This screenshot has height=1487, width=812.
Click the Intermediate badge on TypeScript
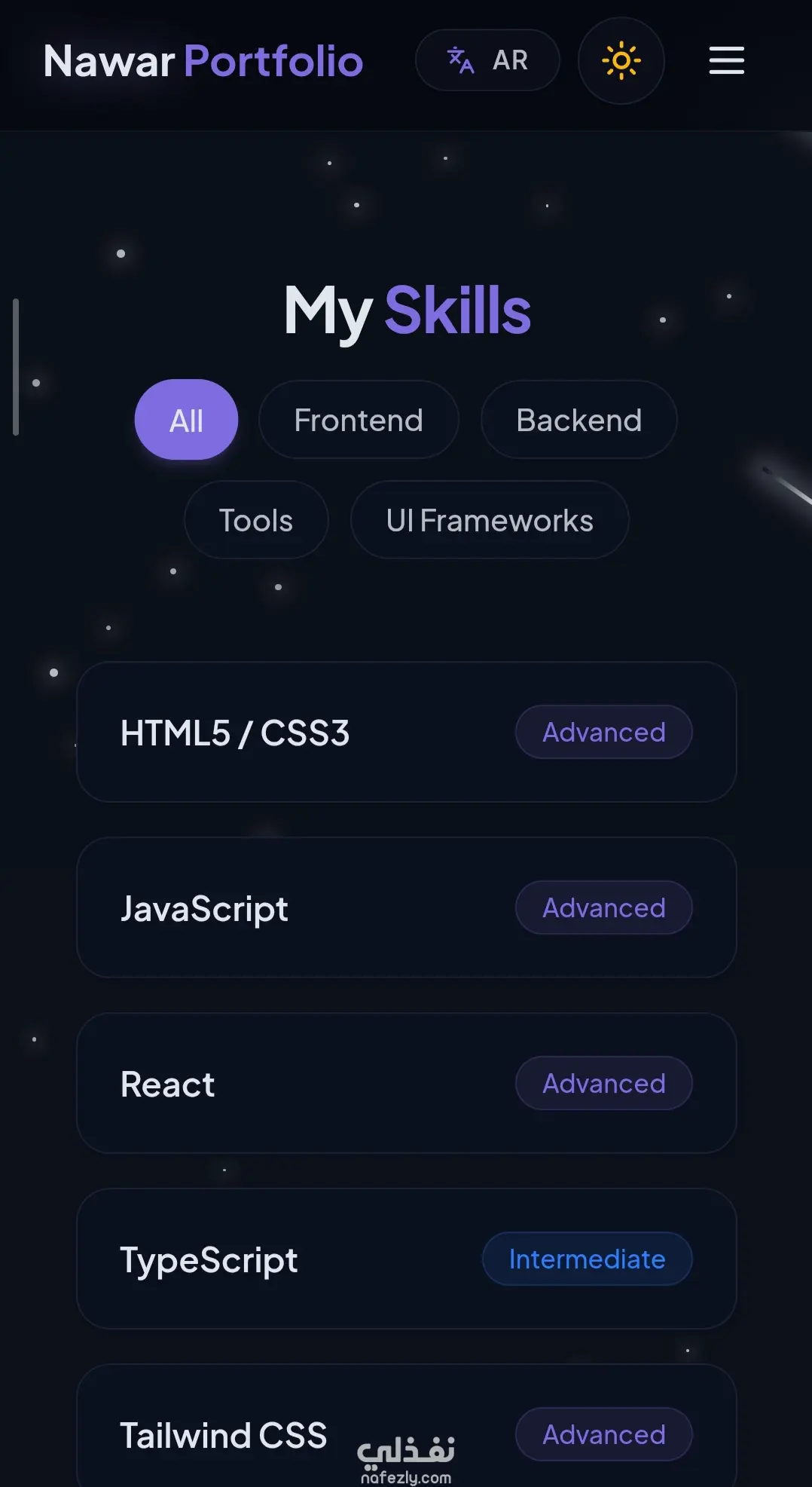click(588, 1259)
